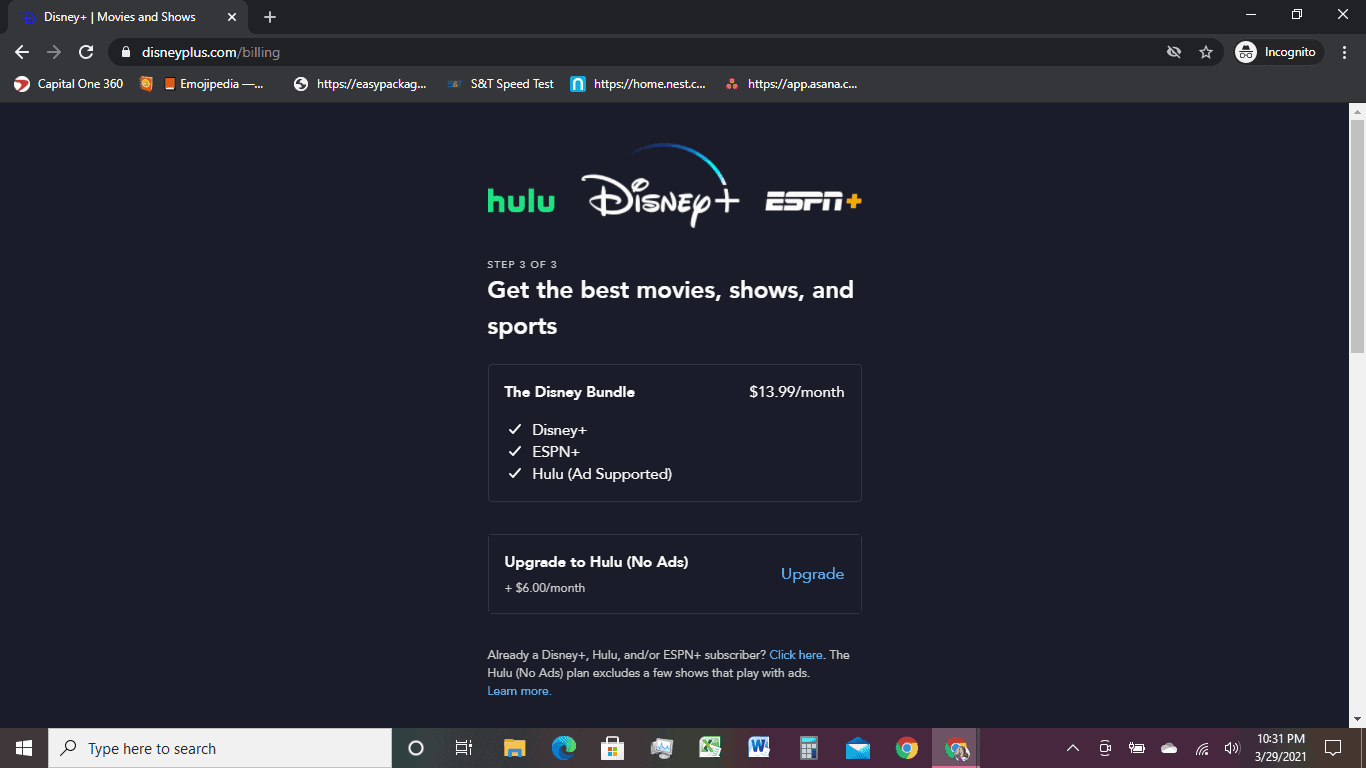Viewport: 1366px width, 768px height.
Task: Open Calculator from the taskbar
Action: [808, 748]
